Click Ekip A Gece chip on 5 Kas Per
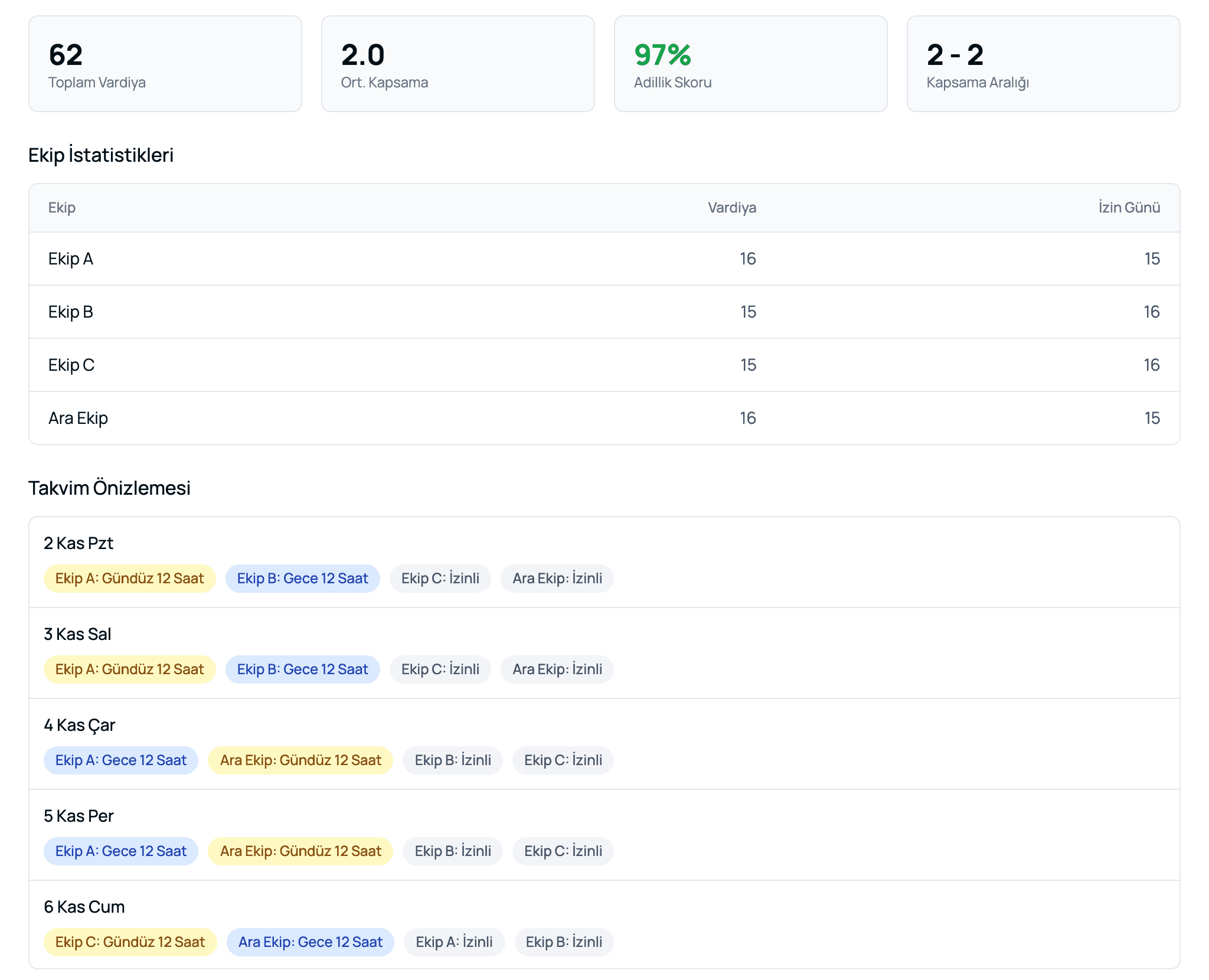The image size is (1209, 980). (x=121, y=851)
